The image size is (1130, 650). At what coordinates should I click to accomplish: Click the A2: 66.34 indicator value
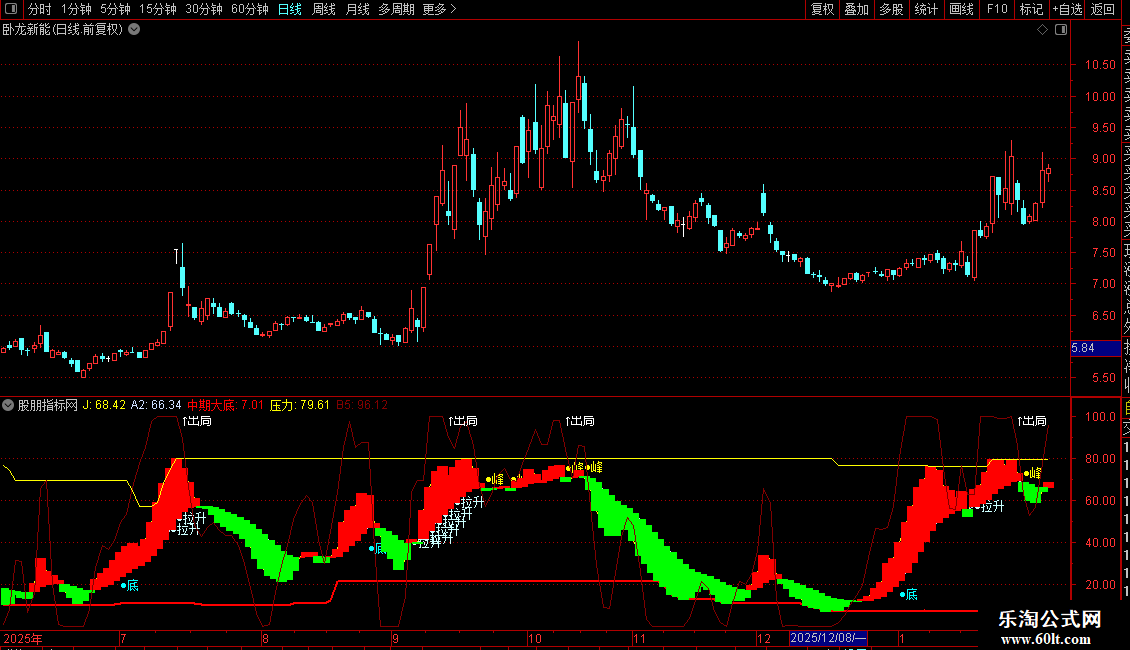click(156, 405)
